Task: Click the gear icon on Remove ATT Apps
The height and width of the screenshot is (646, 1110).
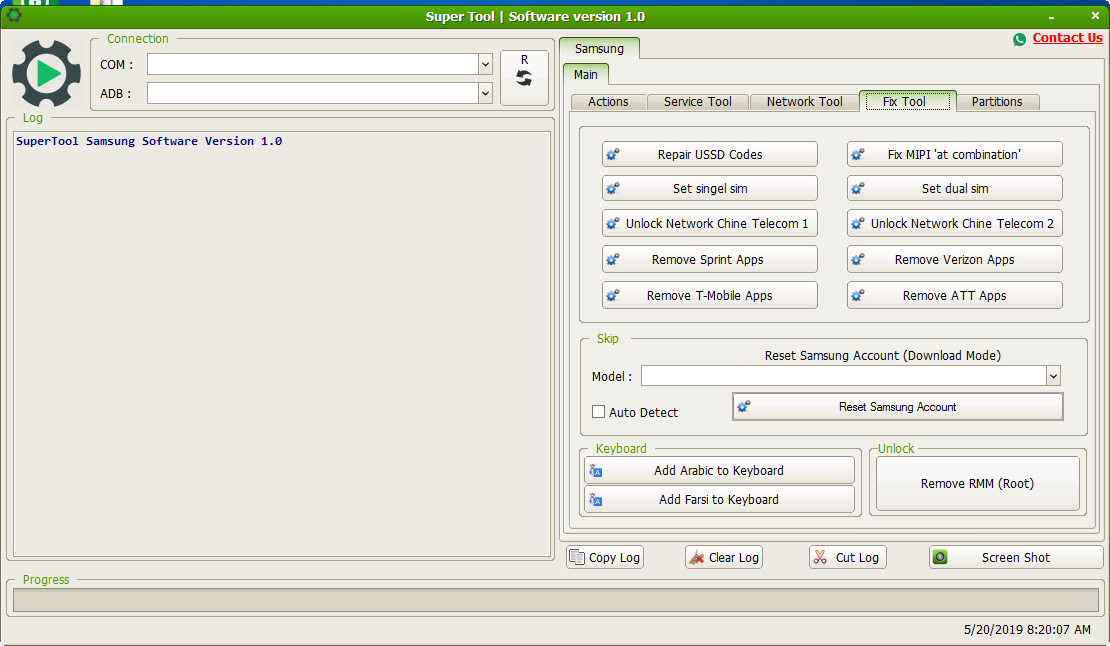Action: (x=858, y=296)
